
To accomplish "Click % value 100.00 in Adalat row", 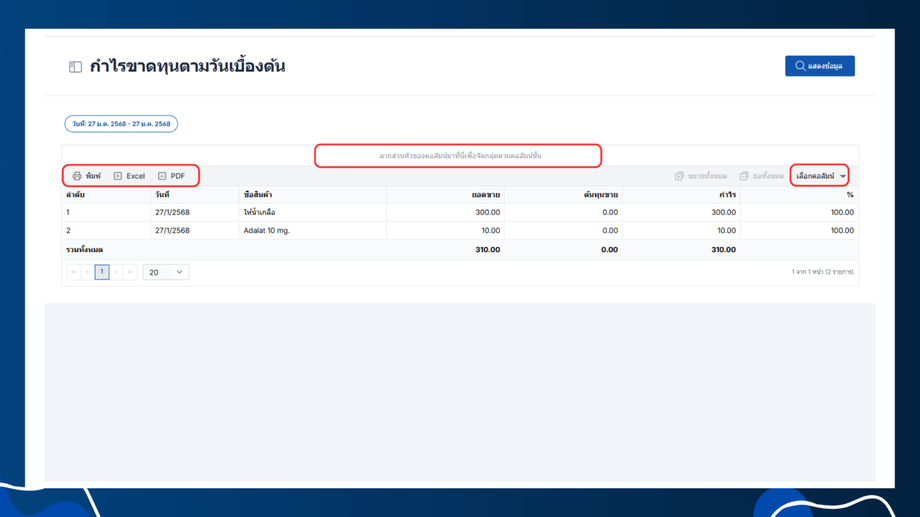I will click(x=799, y=231).
